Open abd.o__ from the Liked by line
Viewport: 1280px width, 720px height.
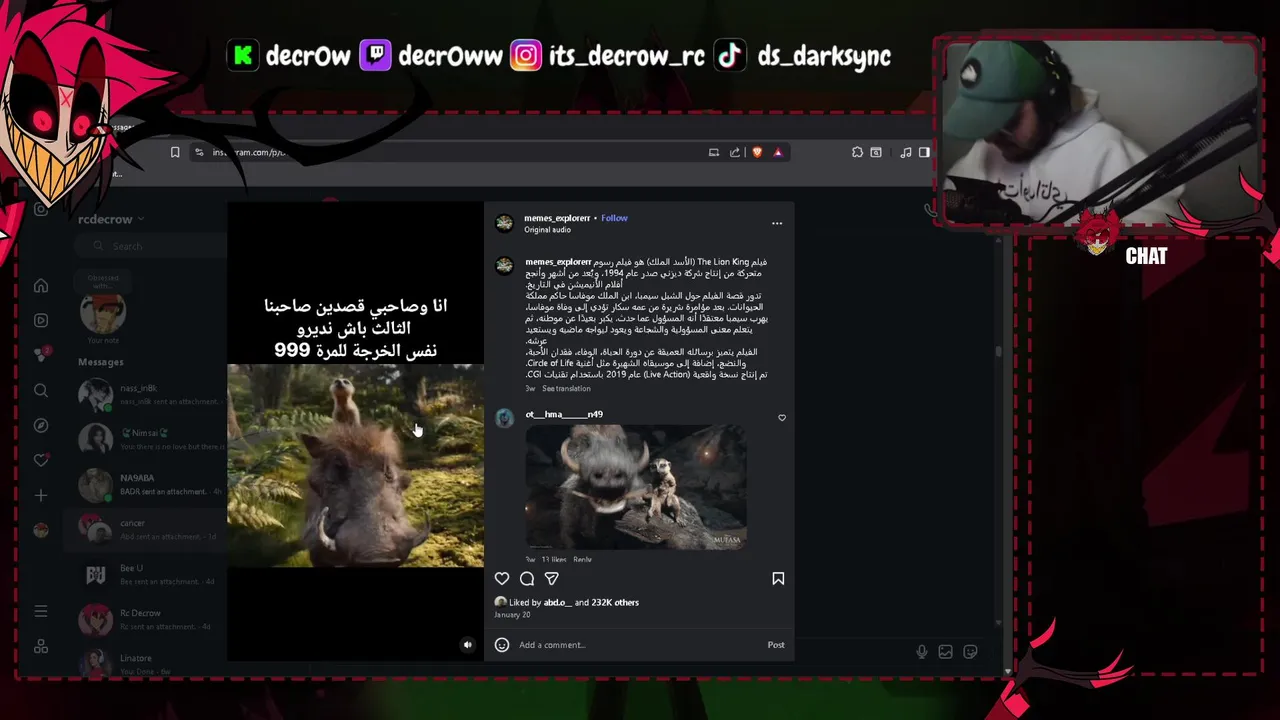557,602
